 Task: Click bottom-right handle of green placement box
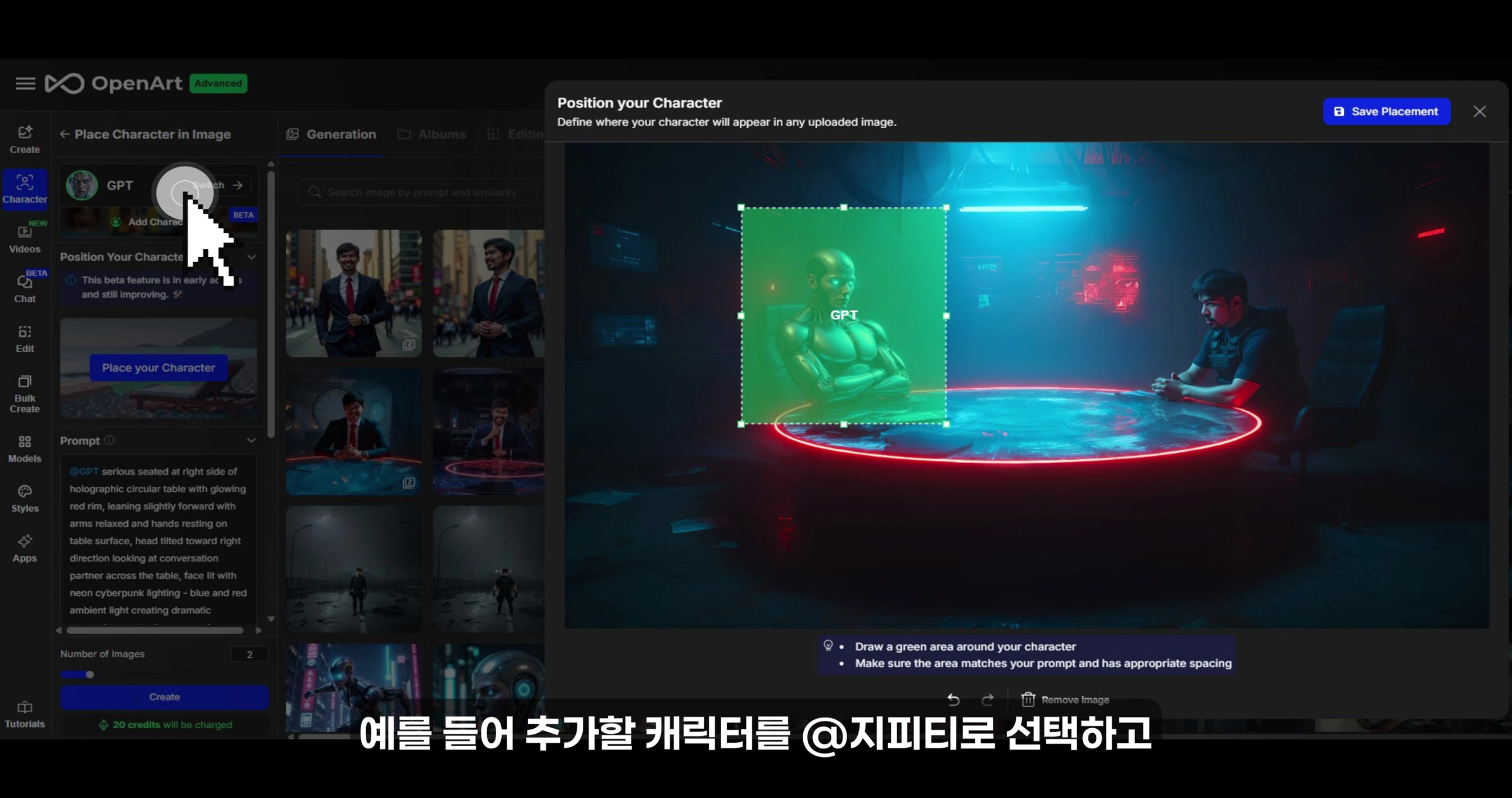pos(946,424)
